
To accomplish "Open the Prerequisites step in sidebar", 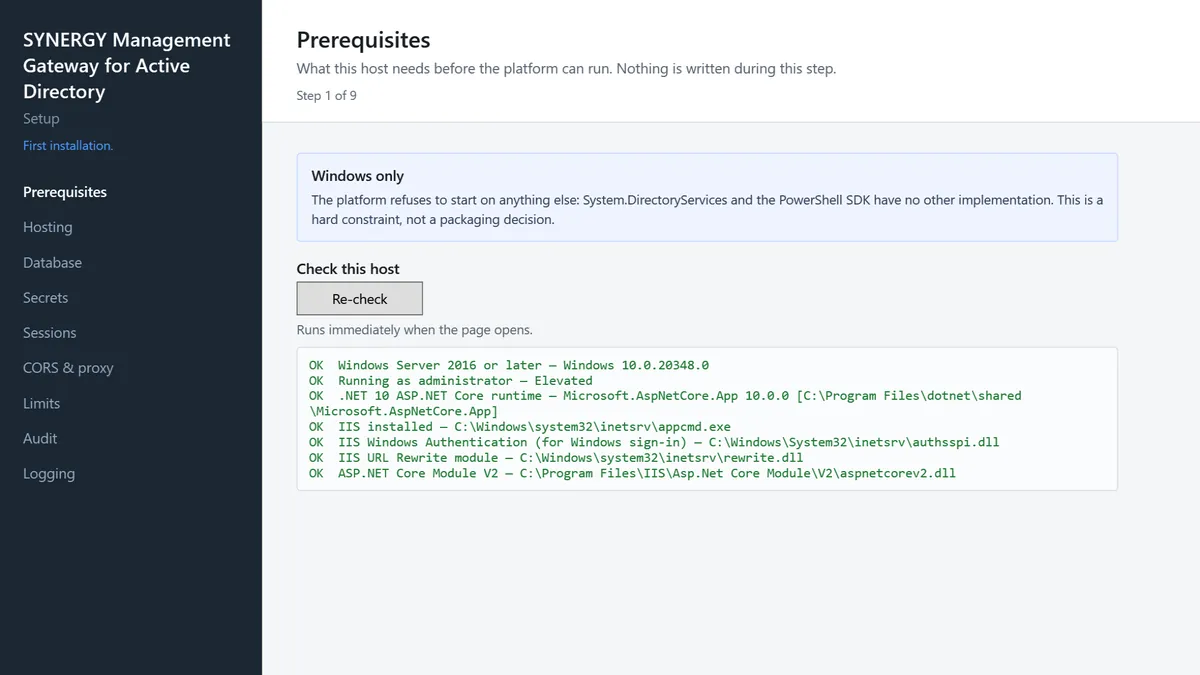I will tap(65, 192).
